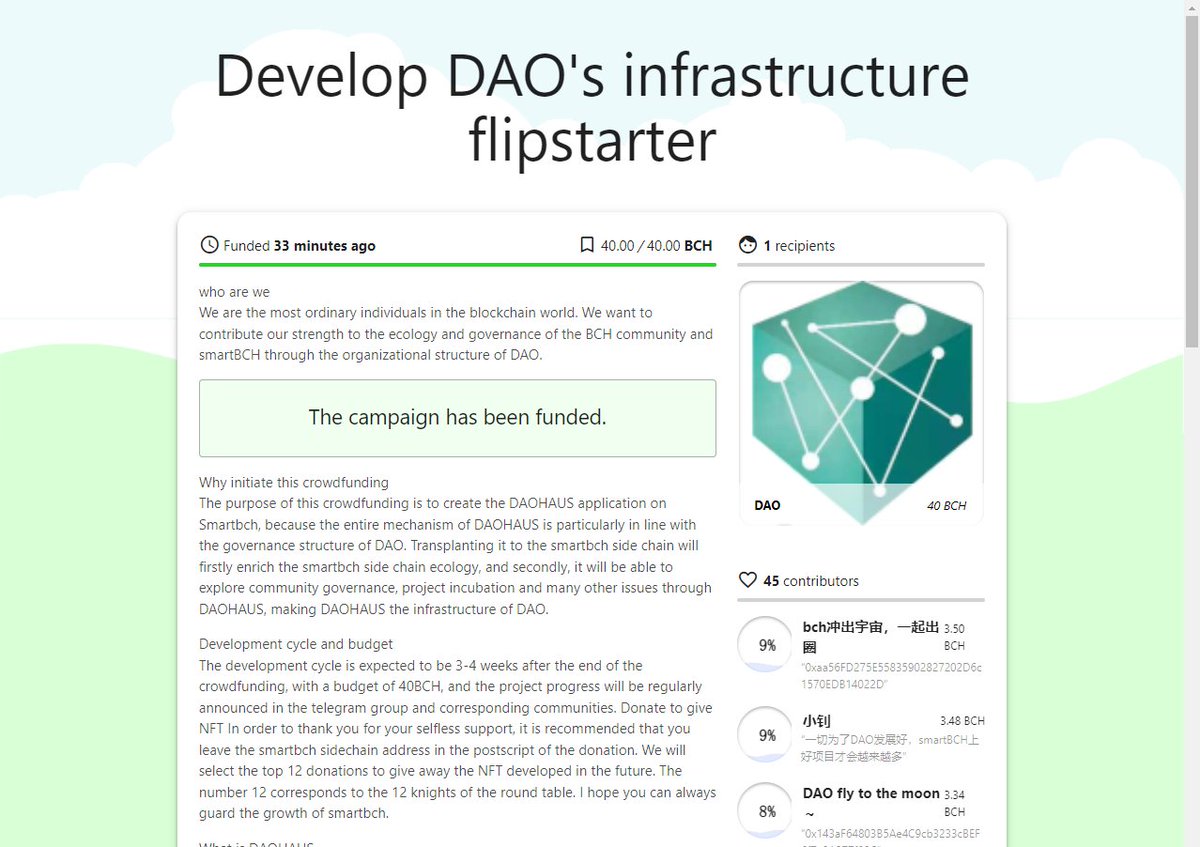The width and height of the screenshot is (1200, 847).
Task: Select the page title Develop DAO's infrastructure flipstarter
Action: (x=592, y=108)
